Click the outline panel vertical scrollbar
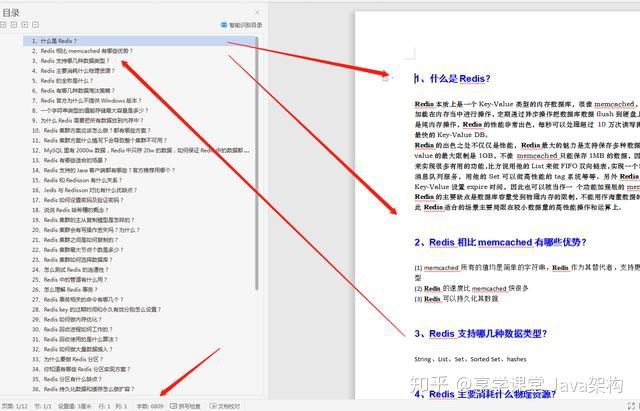The width and height of the screenshot is (640, 411). pyautogui.click(x=257, y=163)
